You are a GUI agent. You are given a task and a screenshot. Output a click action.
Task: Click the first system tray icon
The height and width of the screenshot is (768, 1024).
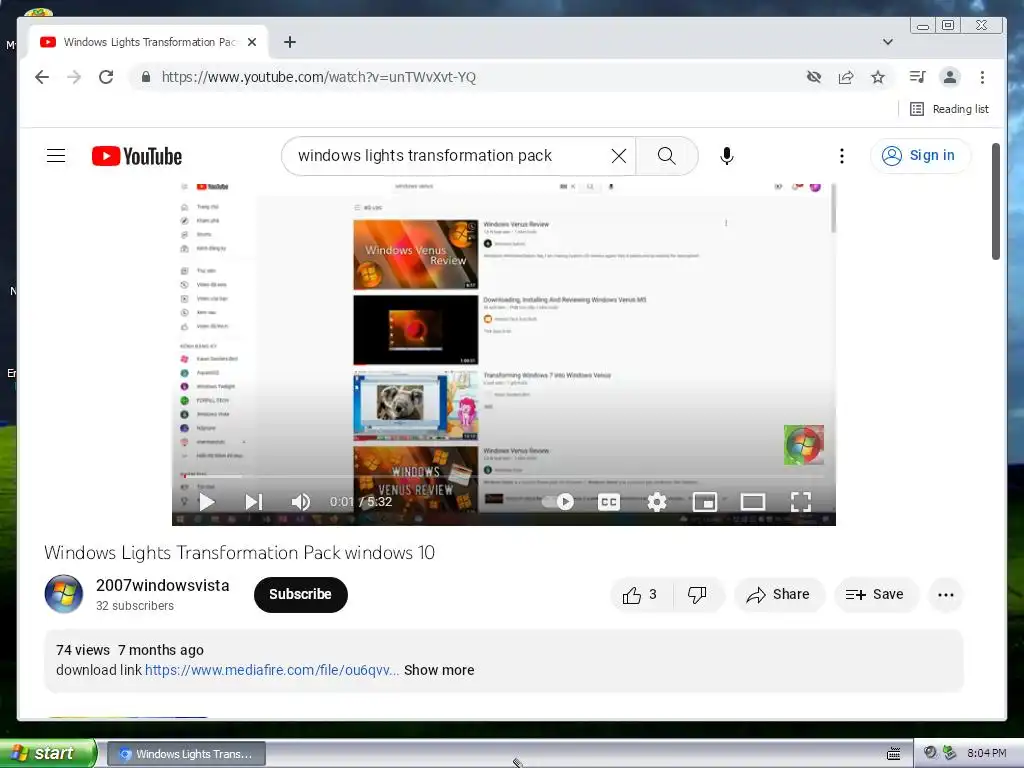[x=931, y=752]
